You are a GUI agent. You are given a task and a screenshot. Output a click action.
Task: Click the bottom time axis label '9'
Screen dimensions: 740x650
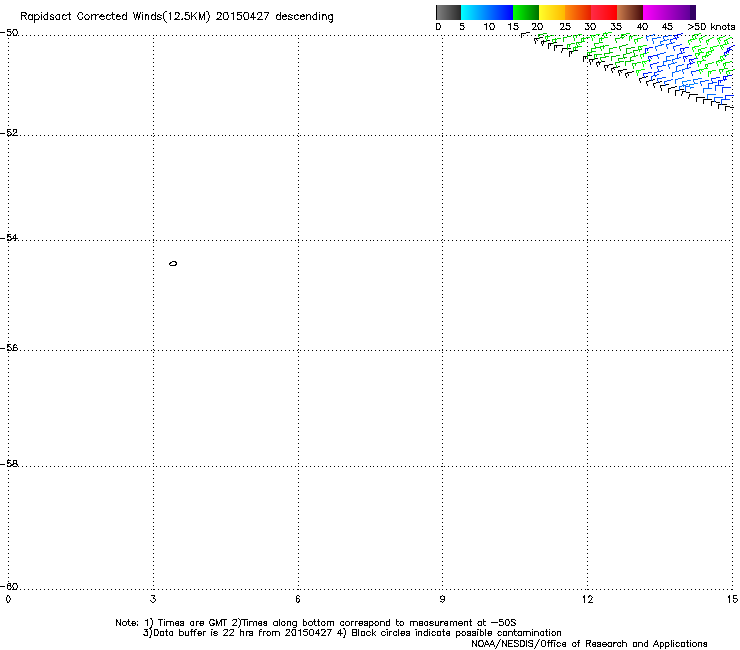[442, 599]
